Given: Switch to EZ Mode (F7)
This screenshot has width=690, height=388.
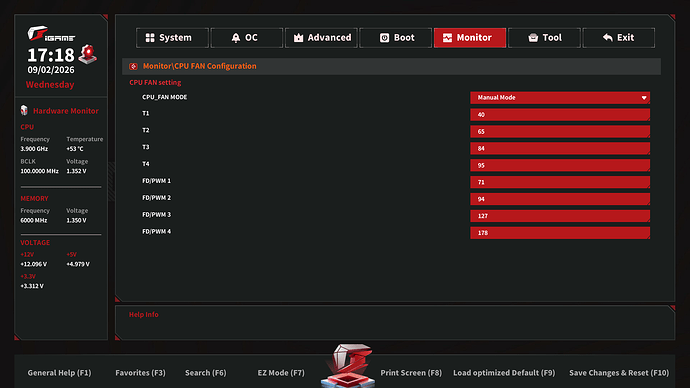Looking at the screenshot, I should point(281,373).
